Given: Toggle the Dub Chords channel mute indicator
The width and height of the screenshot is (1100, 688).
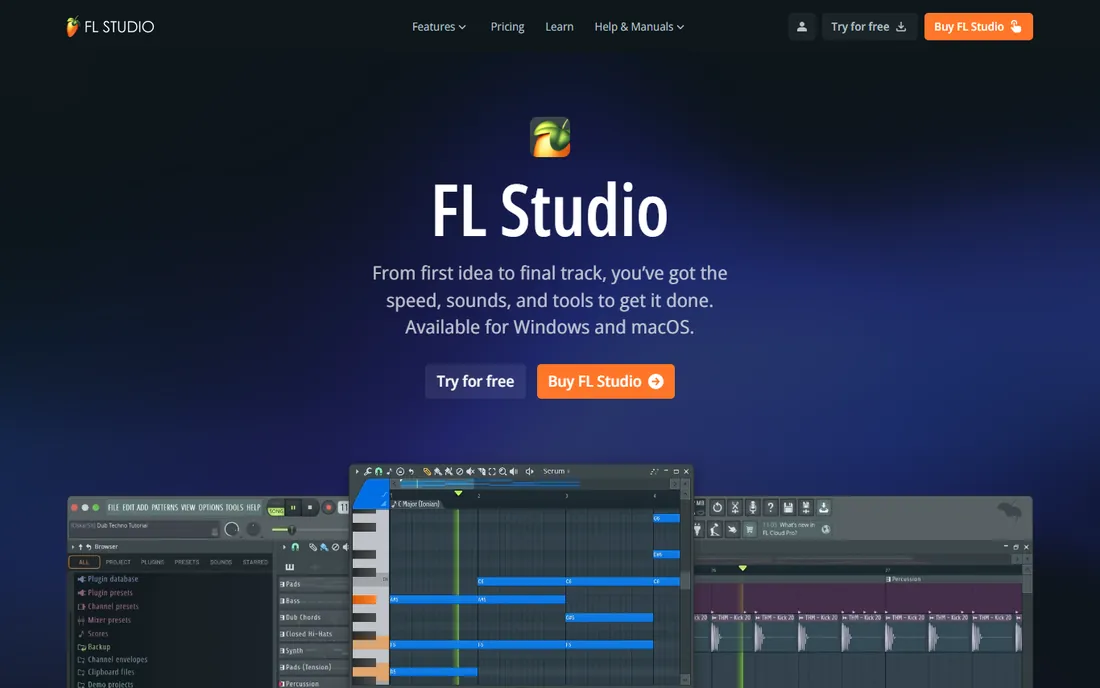Looking at the screenshot, I should coord(282,617).
